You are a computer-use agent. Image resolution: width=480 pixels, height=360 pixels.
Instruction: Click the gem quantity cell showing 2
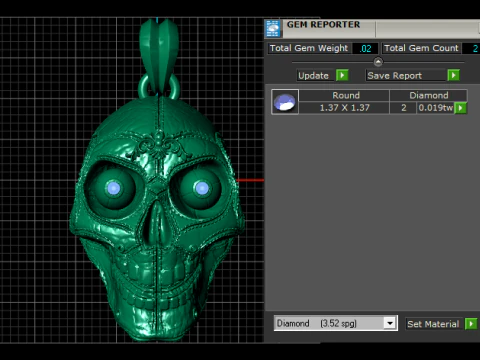403,108
